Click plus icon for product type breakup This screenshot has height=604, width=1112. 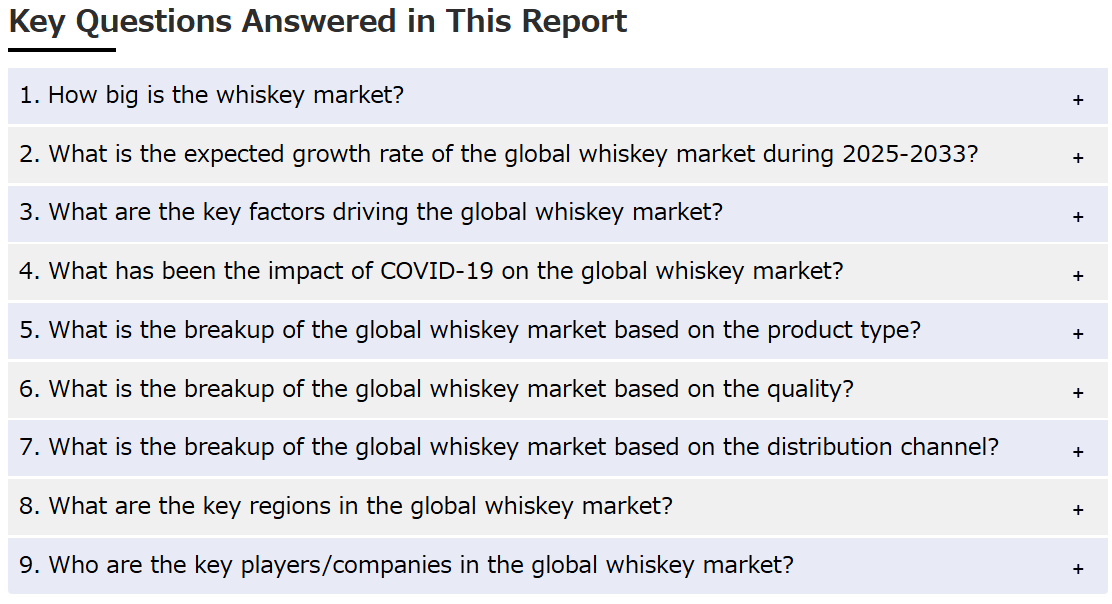point(1078,334)
